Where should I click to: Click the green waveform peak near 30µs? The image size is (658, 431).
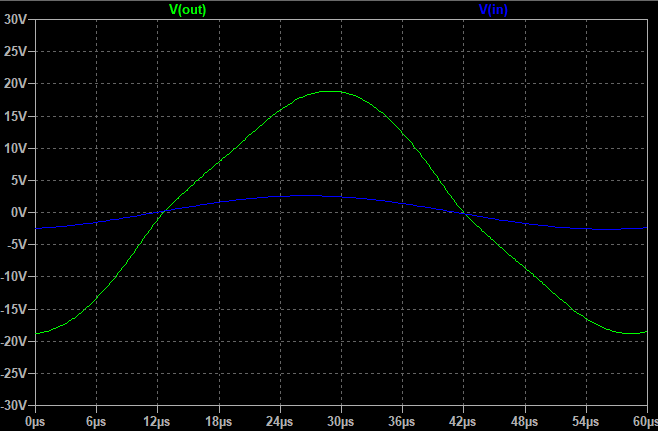pos(332,91)
